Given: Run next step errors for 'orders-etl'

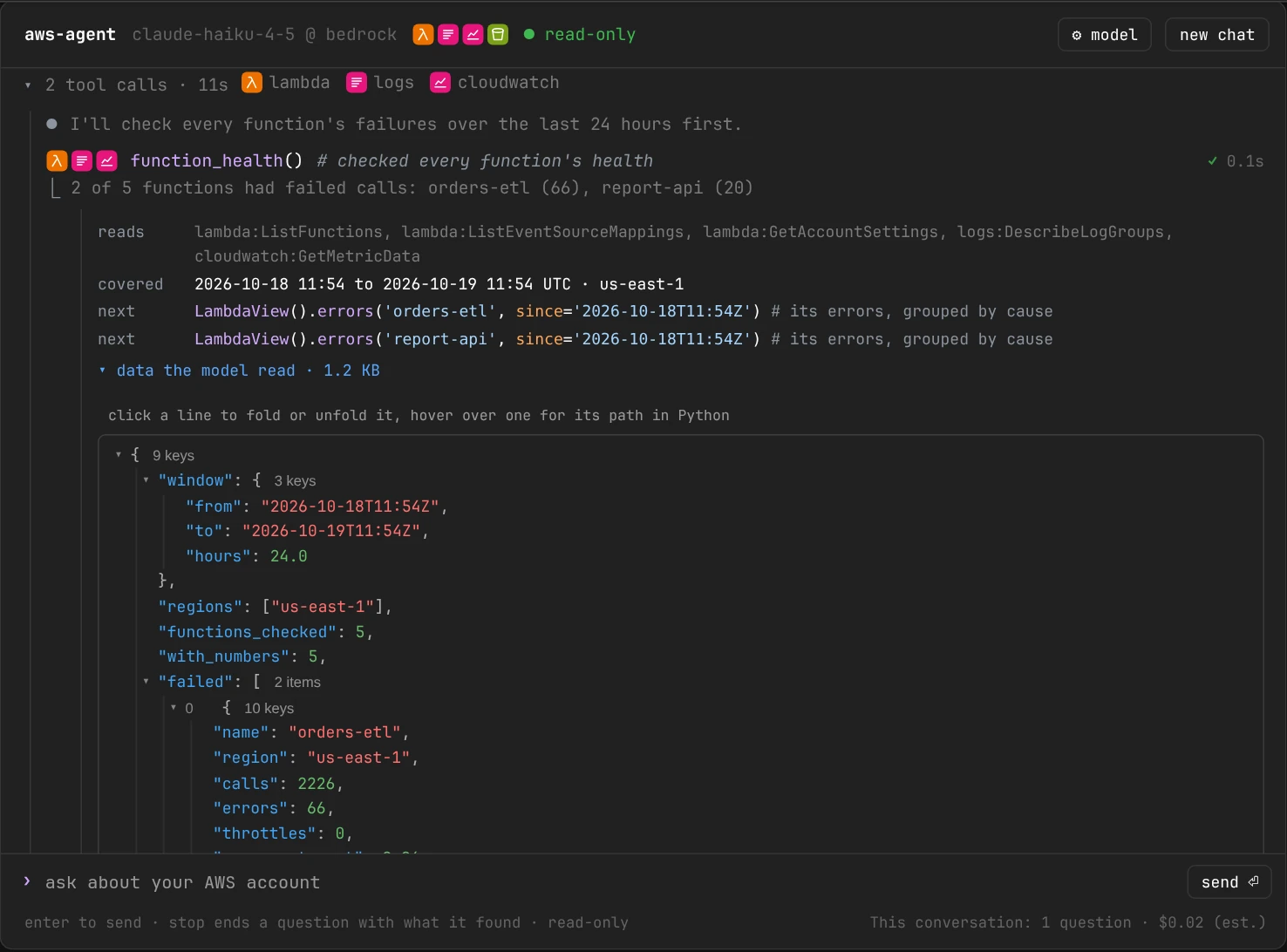Looking at the screenshot, I should tap(477, 311).
